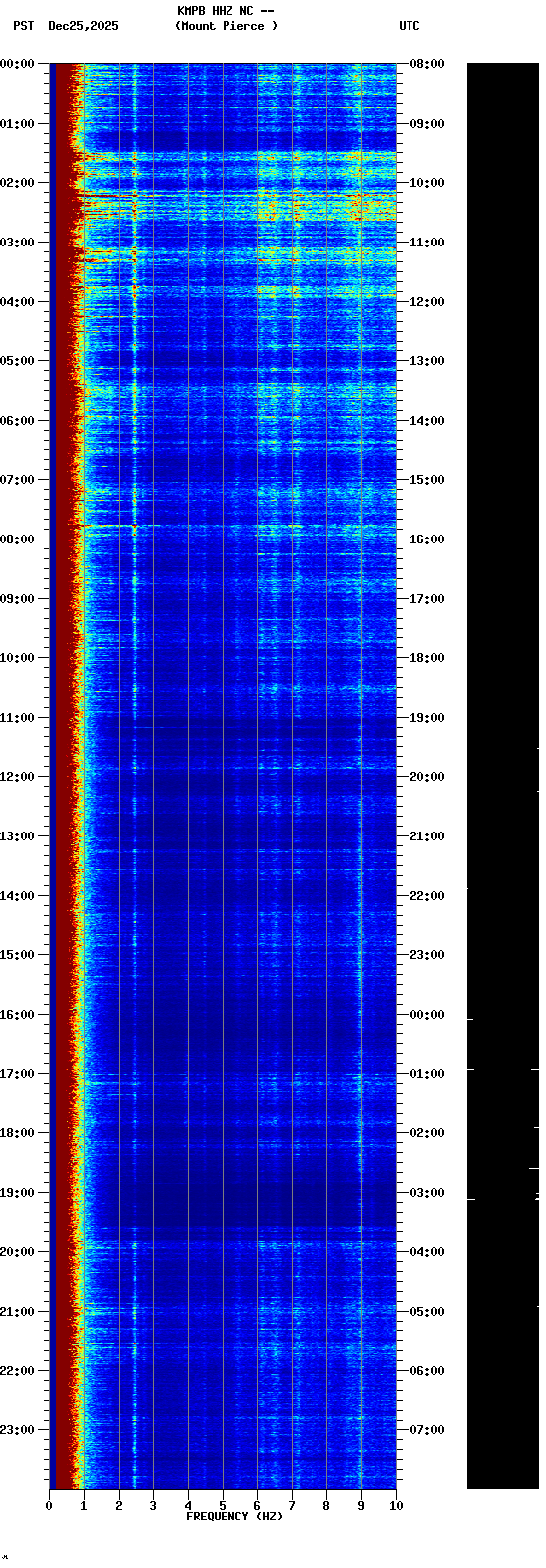Click the 04:00 PST time label
This screenshot has width=546, height=1568.
[x=17, y=302]
